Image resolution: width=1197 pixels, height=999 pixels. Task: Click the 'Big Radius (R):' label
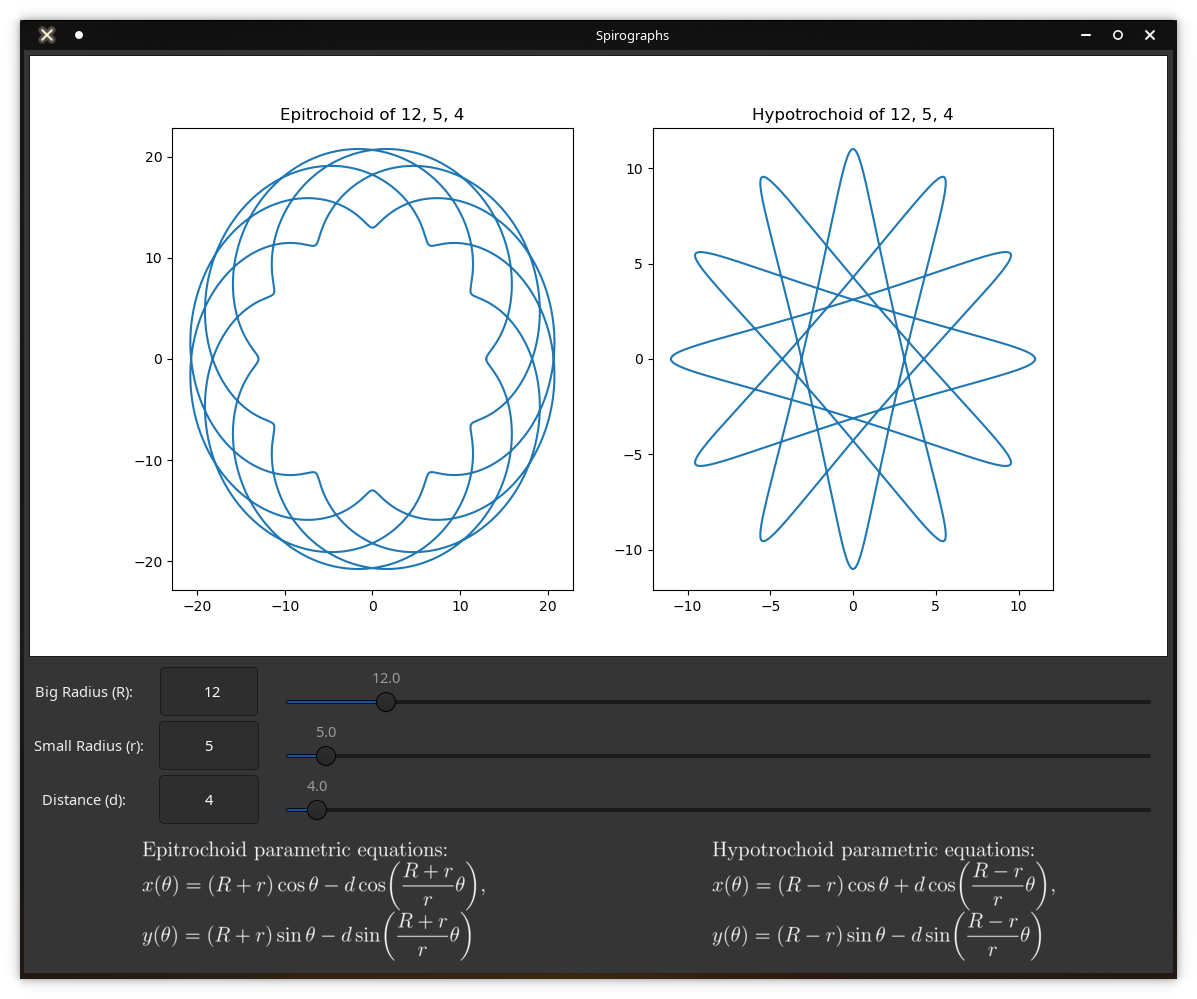coord(84,692)
